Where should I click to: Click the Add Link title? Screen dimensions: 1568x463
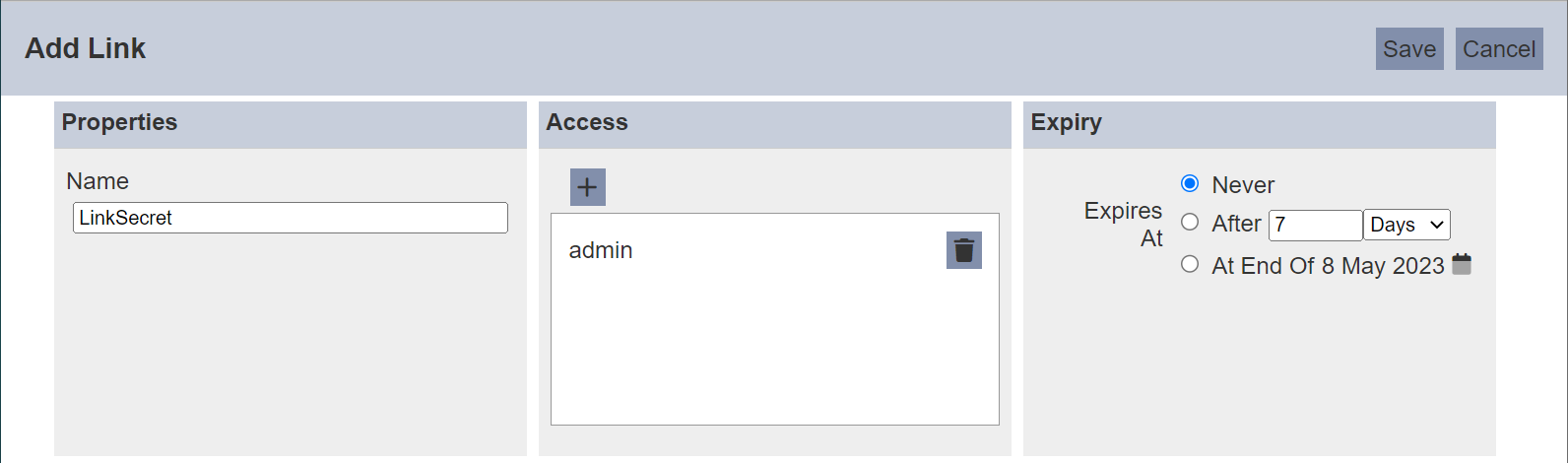[x=86, y=48]
